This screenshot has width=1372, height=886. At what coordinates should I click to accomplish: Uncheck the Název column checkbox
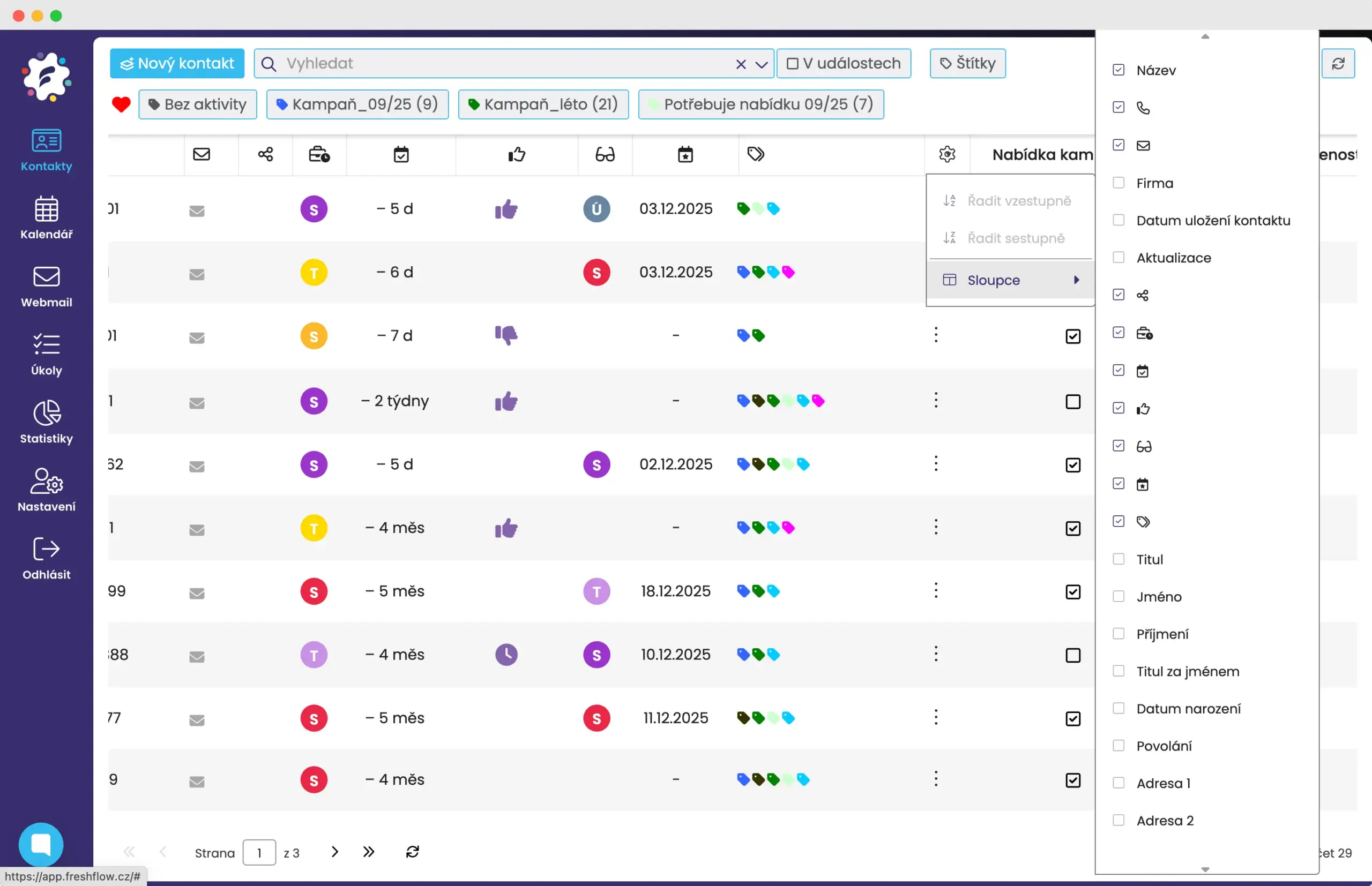pos(1118,70)
